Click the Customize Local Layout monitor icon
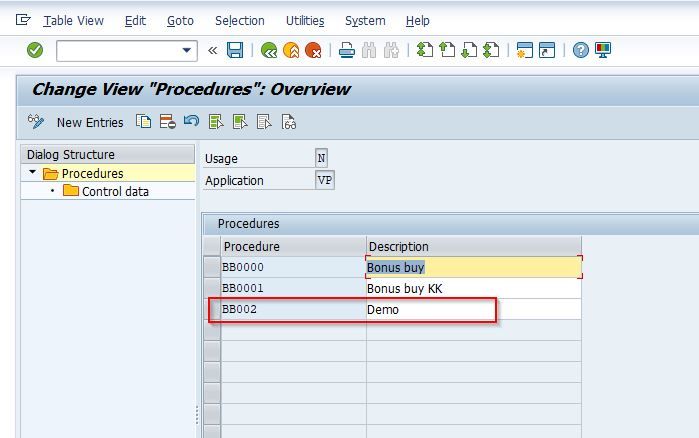 [x=603, y=50]
